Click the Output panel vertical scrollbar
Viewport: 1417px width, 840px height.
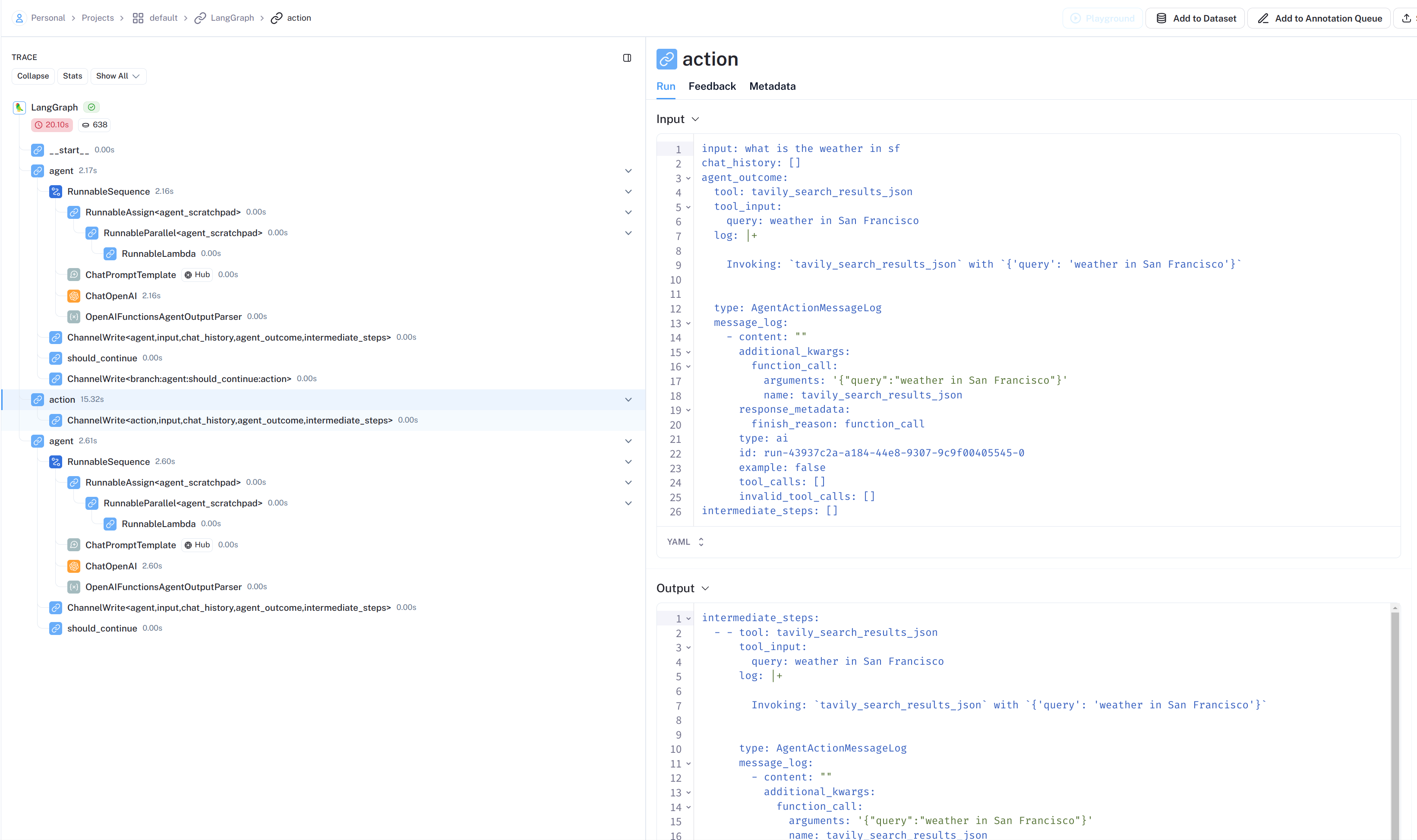click(1395, 724)
